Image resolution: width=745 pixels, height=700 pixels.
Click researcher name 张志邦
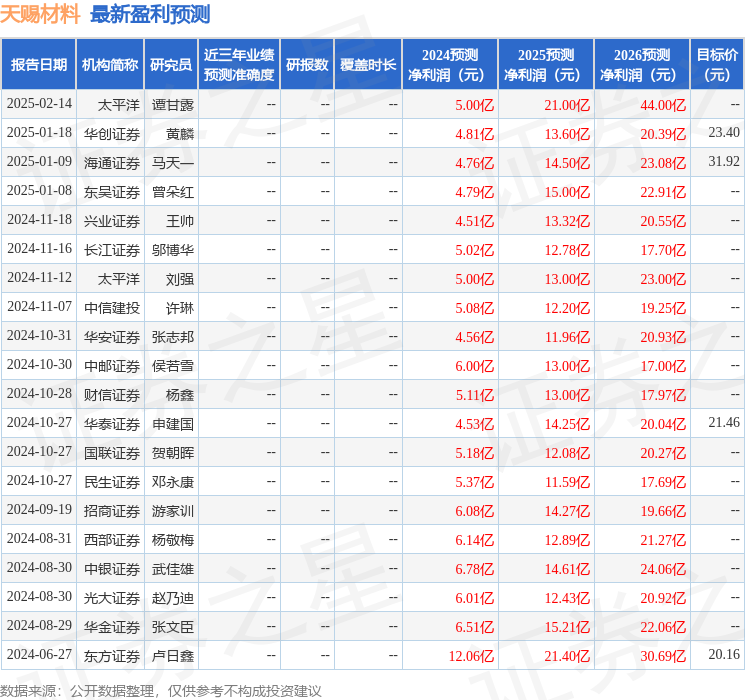click(172, 337)
